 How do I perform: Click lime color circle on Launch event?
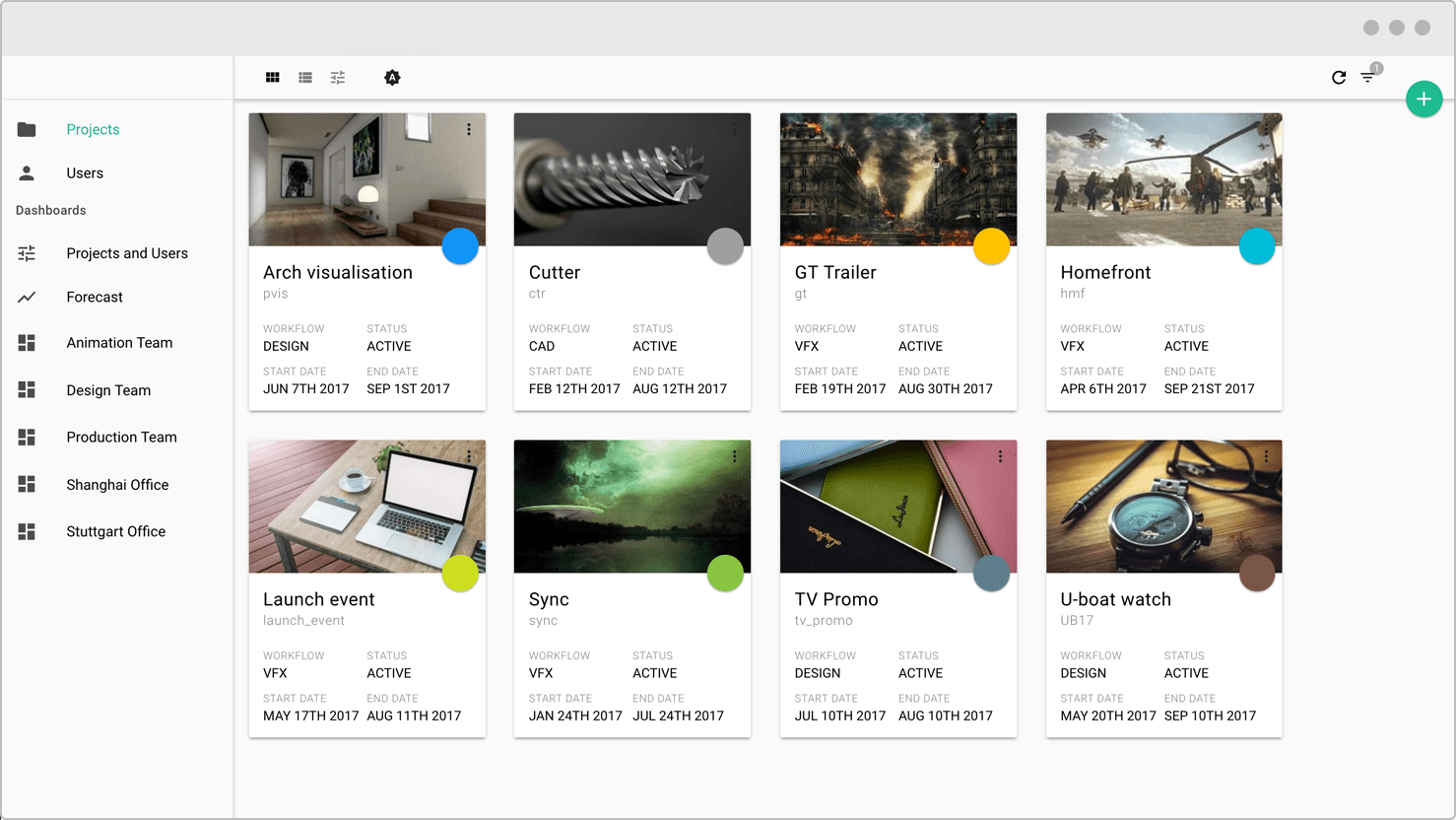click(x=460, y=574)
